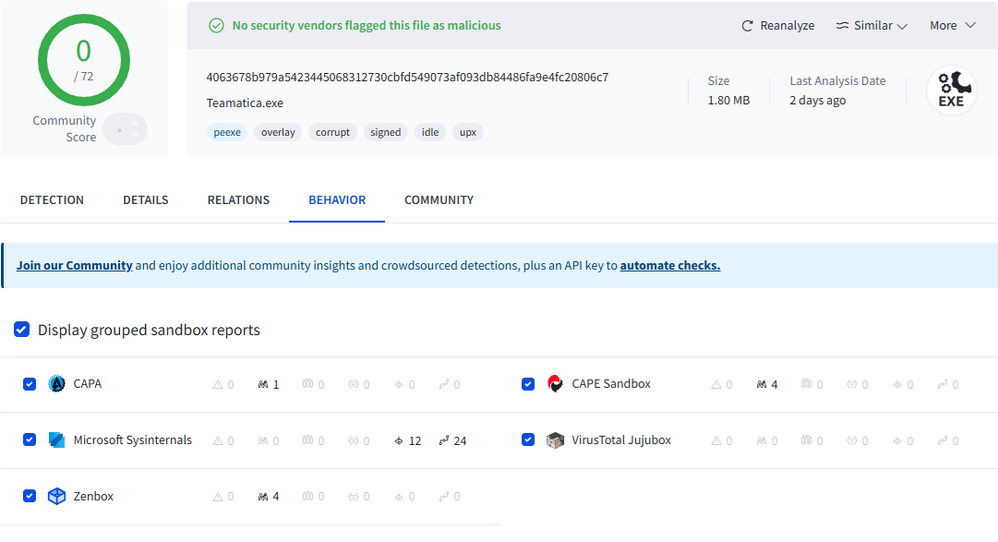Open the automate checks link
The height and width of the screenshot is (542, 998).
(x=670, y=265)
